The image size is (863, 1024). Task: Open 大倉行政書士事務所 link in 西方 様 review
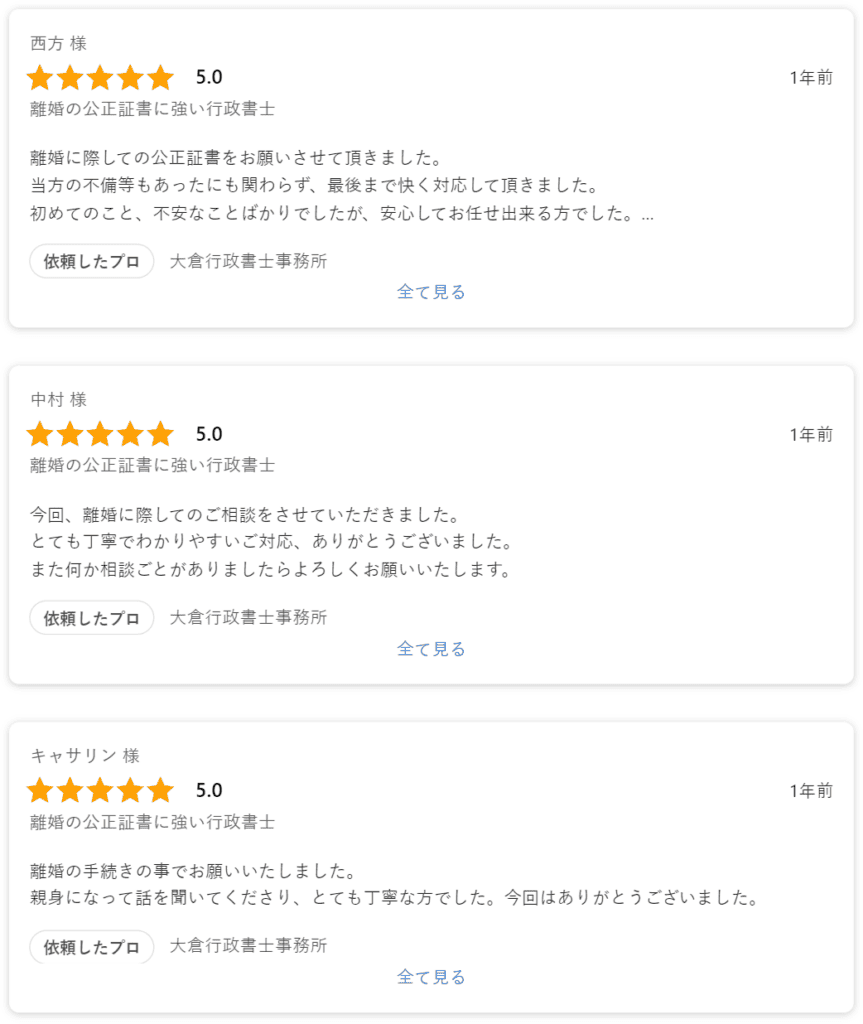pyautogui.click(x=248, y=261)
